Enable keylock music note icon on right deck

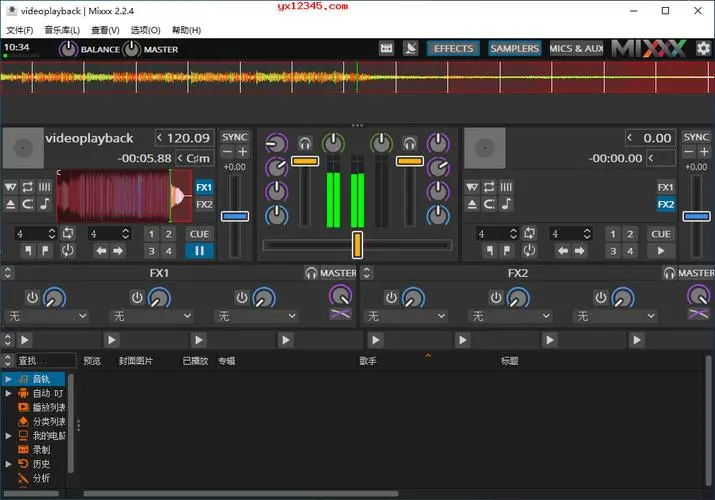point(506,204)
